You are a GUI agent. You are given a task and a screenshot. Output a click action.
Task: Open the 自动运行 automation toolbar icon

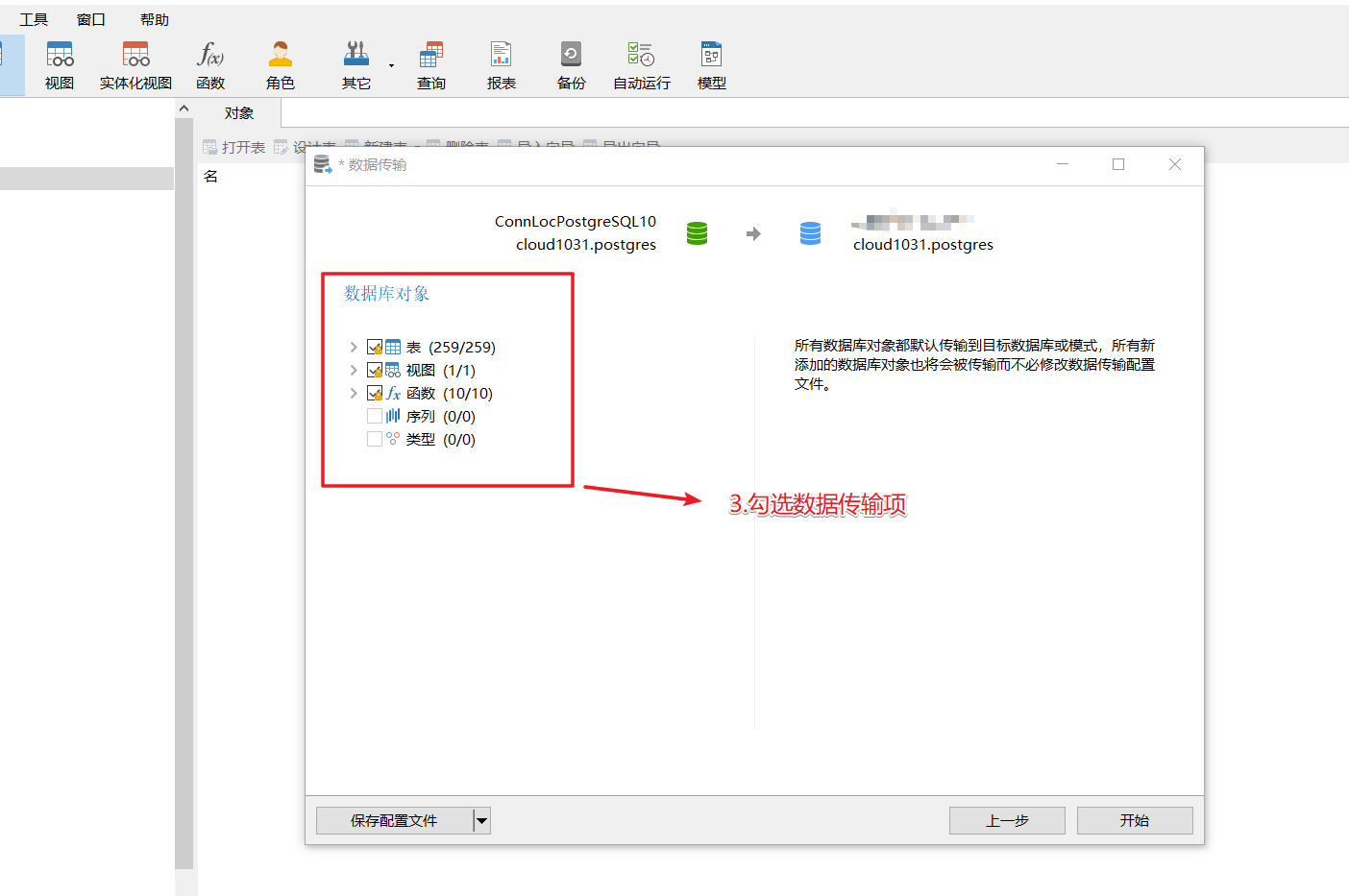point(642,65)
